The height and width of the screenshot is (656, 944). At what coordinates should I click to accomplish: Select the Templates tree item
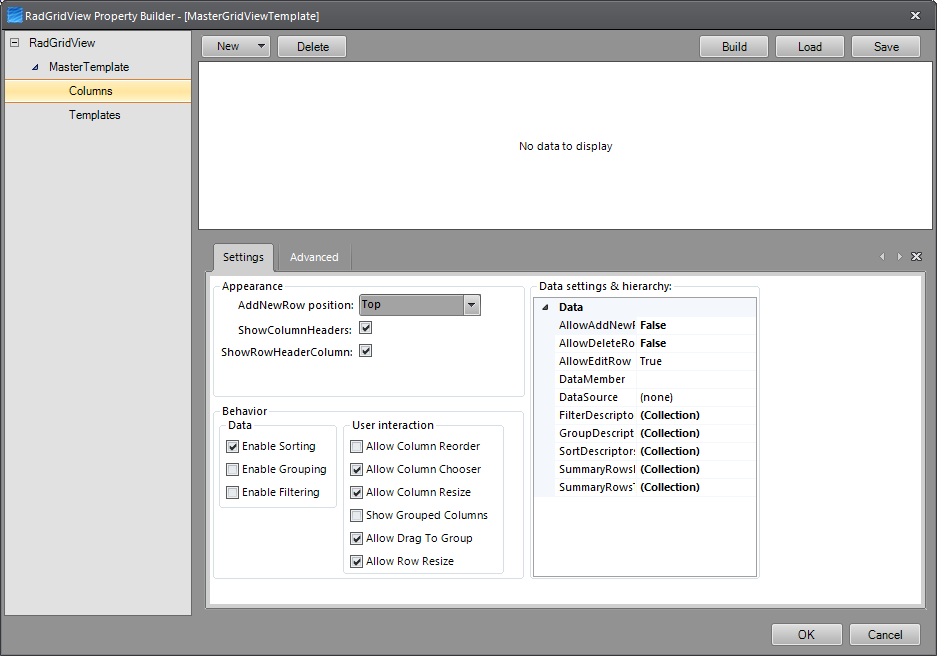click(x=95, y=115)
